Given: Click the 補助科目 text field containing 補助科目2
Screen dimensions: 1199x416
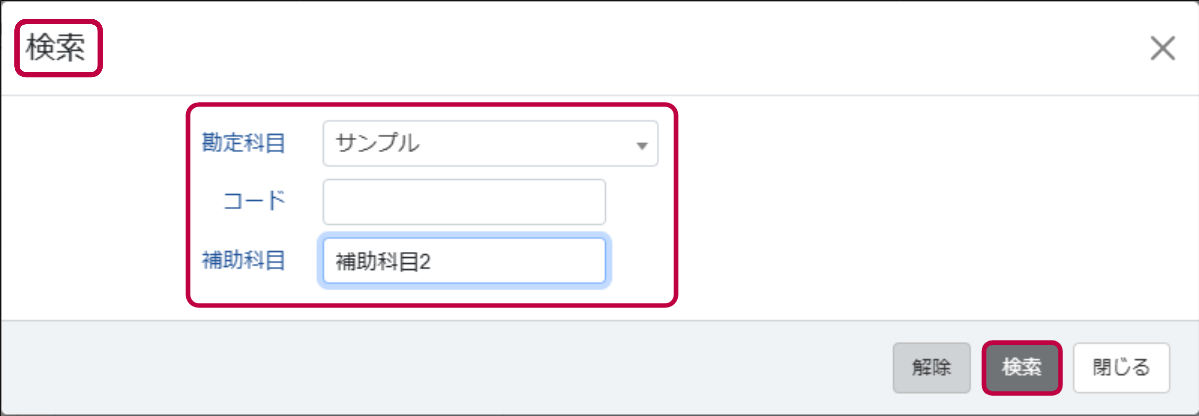Looking at the screenshot, I should [464, 261].
